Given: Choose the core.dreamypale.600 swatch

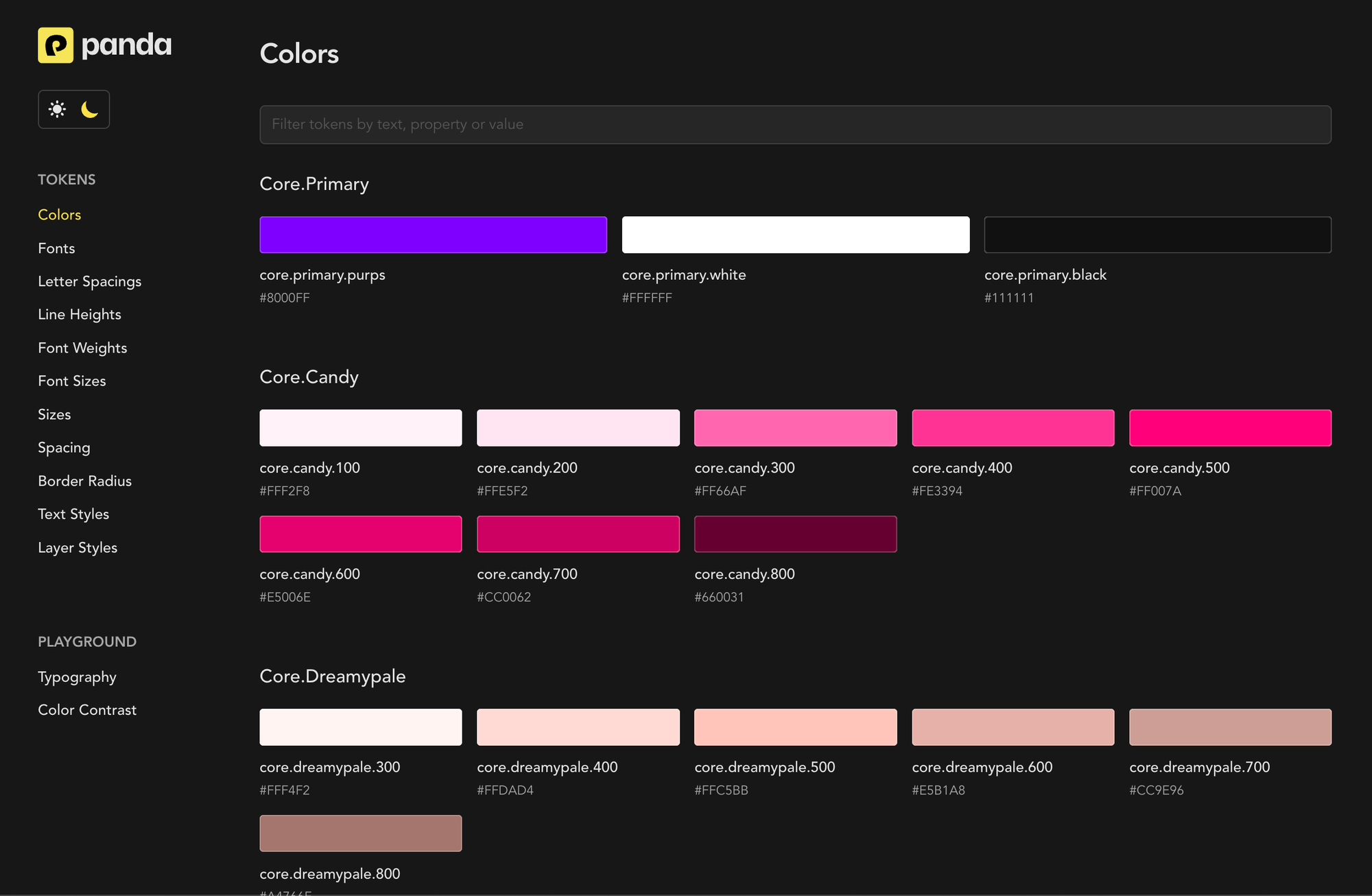Looking at the screenshot, I should pos(1013,727).
